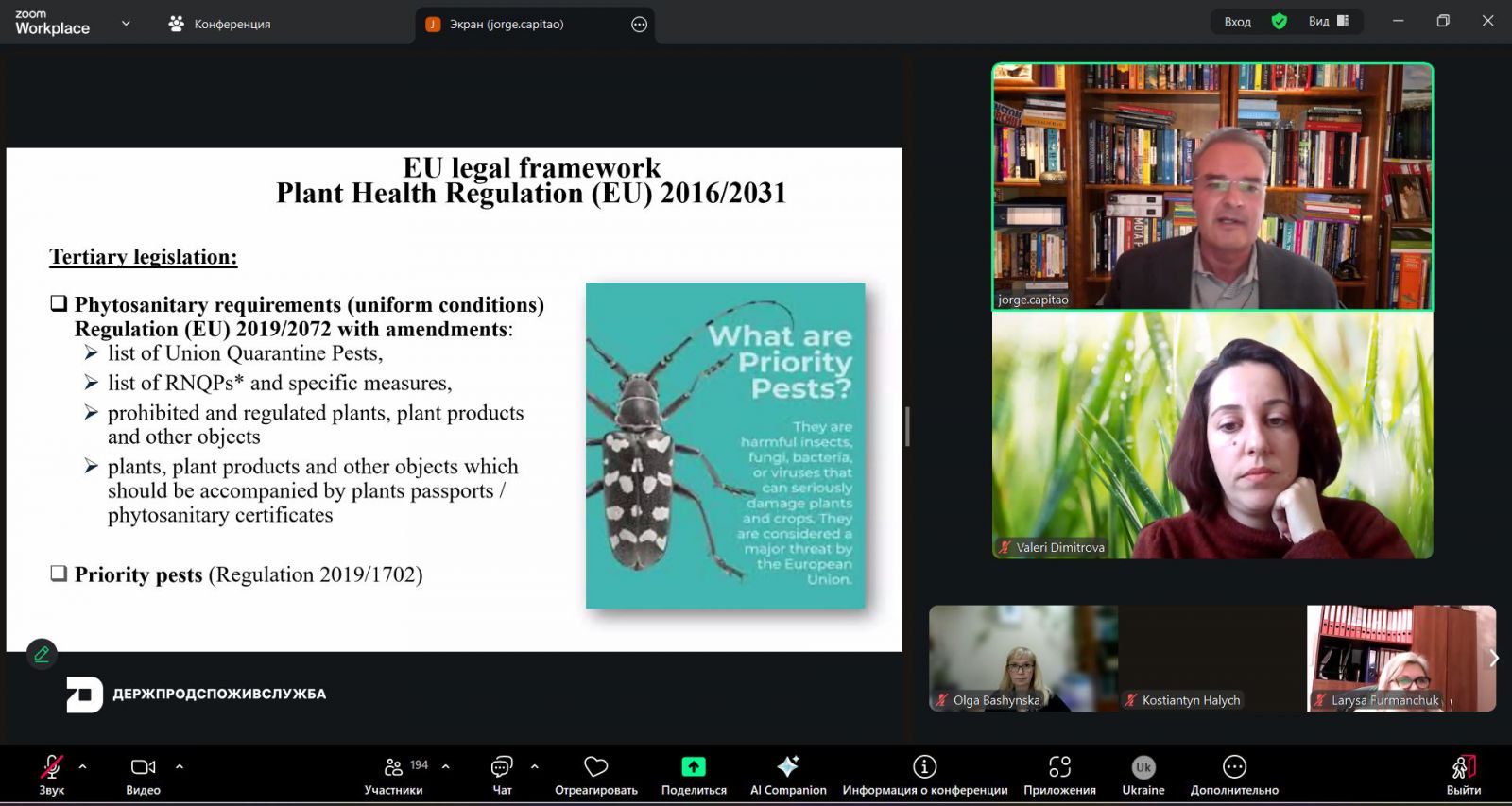Click the green pencil annotate icon
Viewport: 1512px width, 806px height.
point(42,654)
